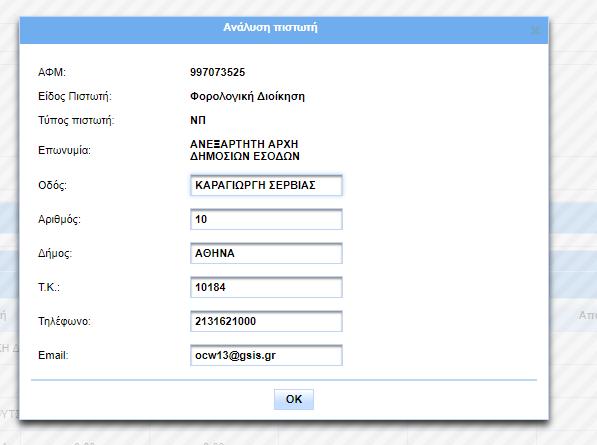597x445 pixels.
Task: Click the ΑΝΕΞΑΡΤΗΤΗ ΑΡΧΗ ΔΗΜΟΣΙΩΝ ΕΣΟΔΩΝ name
Action: [x=244, y=150]
